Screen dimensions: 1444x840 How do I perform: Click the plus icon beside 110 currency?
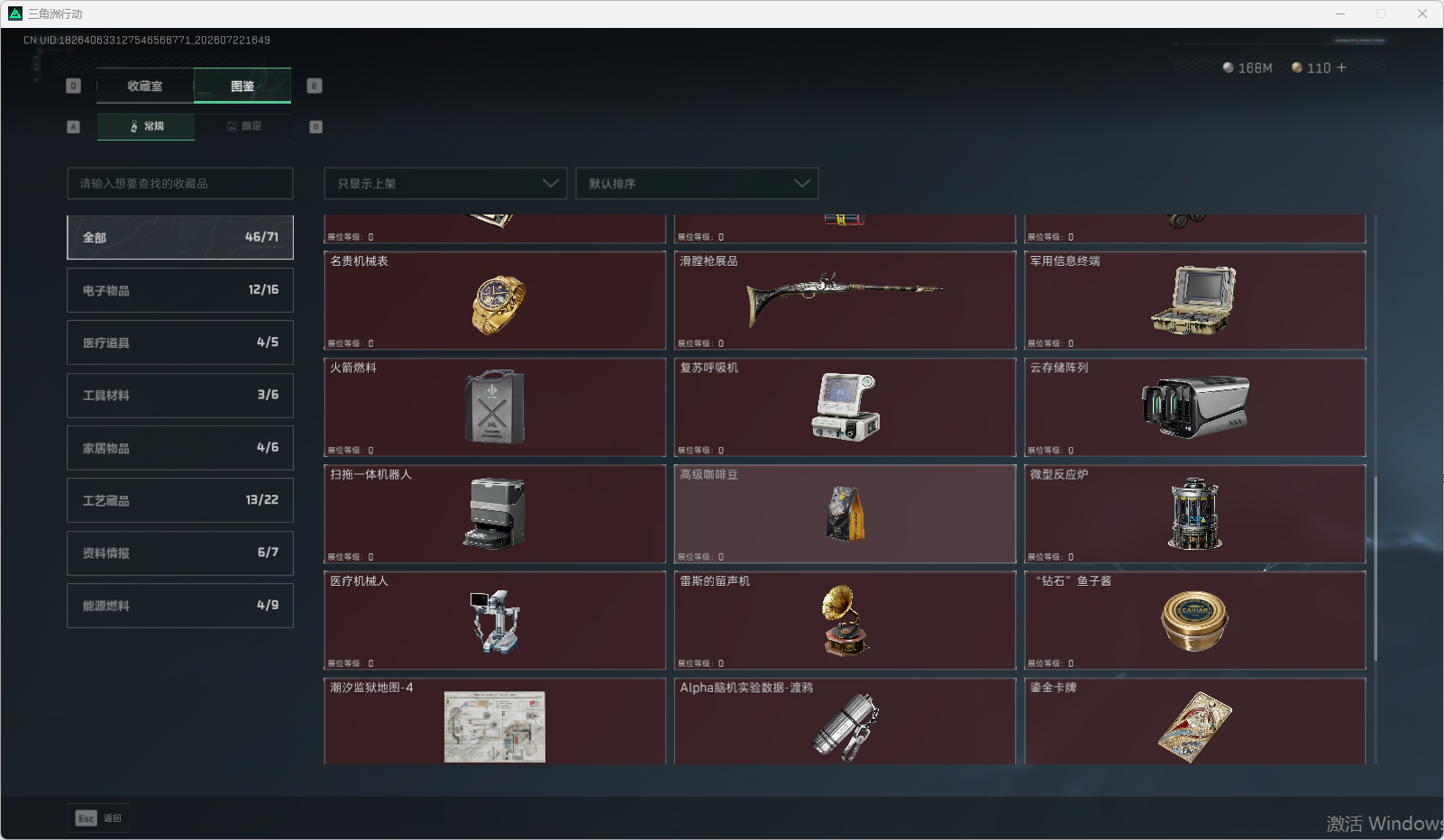pos(1341,68)
